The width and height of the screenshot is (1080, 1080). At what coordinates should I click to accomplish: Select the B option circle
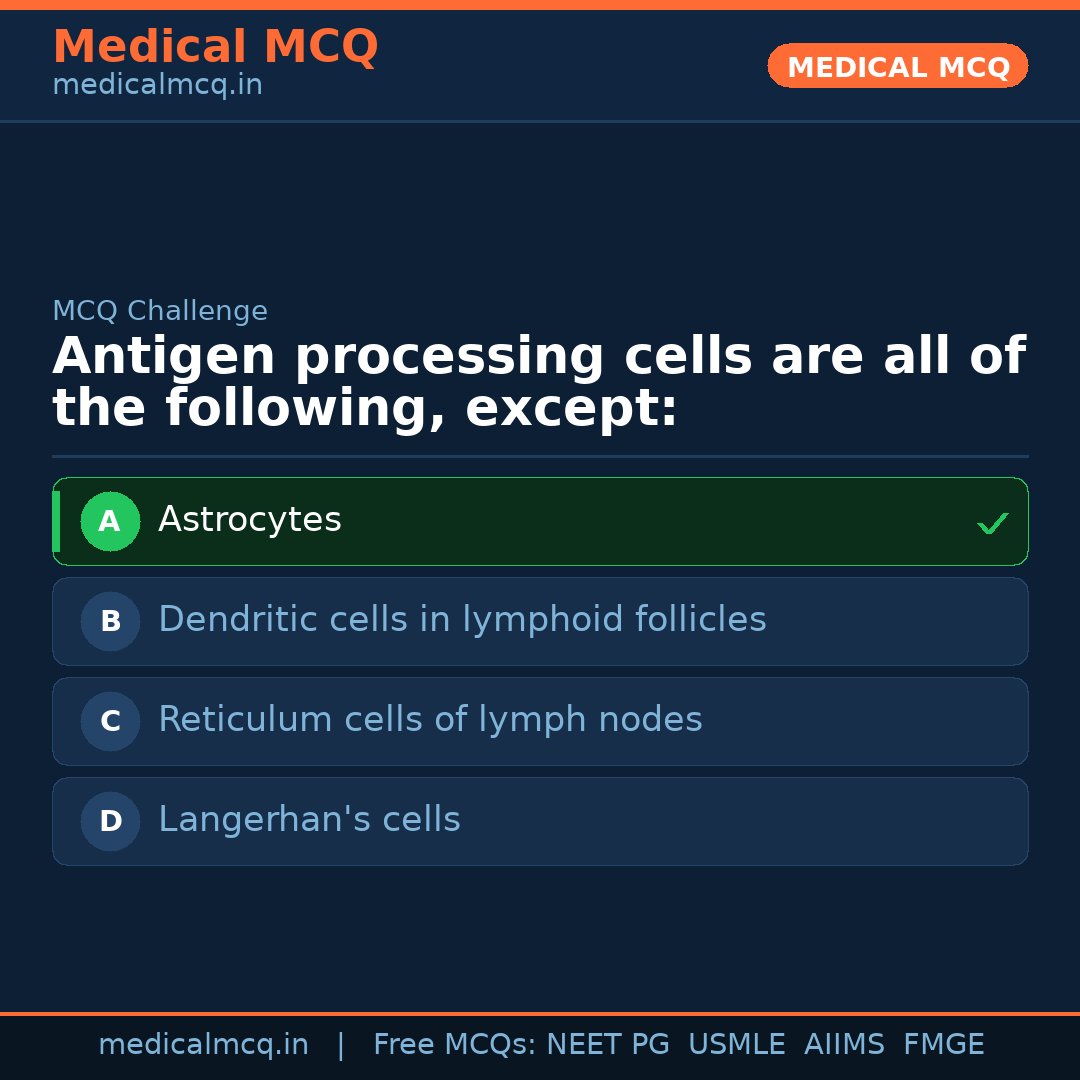110,621
